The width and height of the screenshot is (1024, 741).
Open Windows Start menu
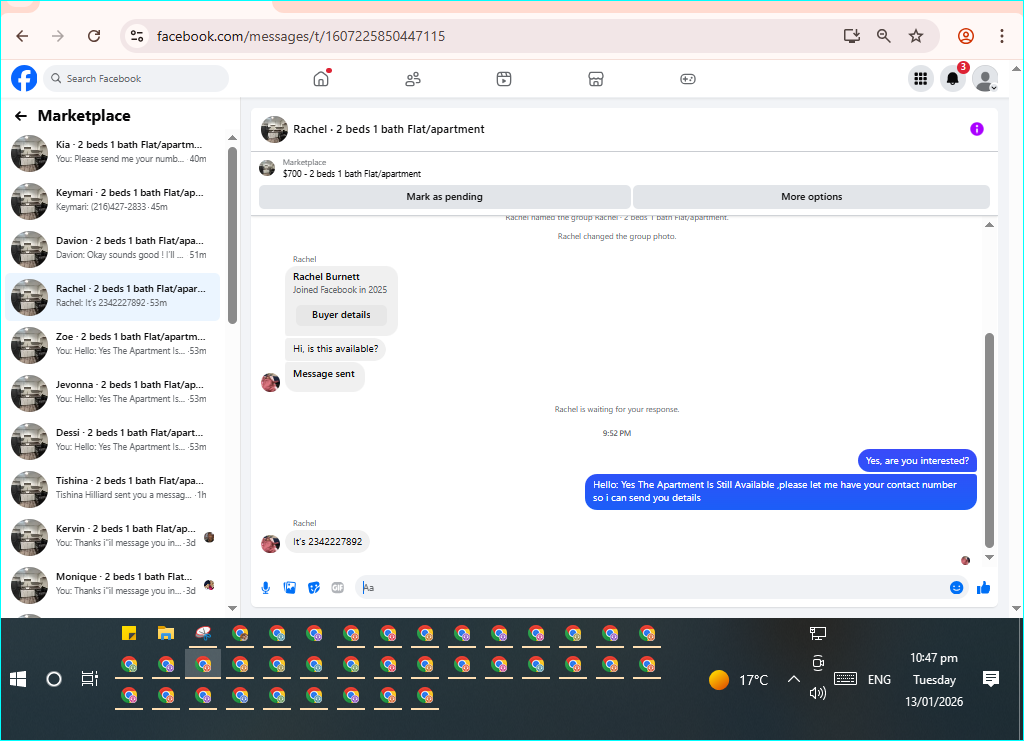coord(18,679)
